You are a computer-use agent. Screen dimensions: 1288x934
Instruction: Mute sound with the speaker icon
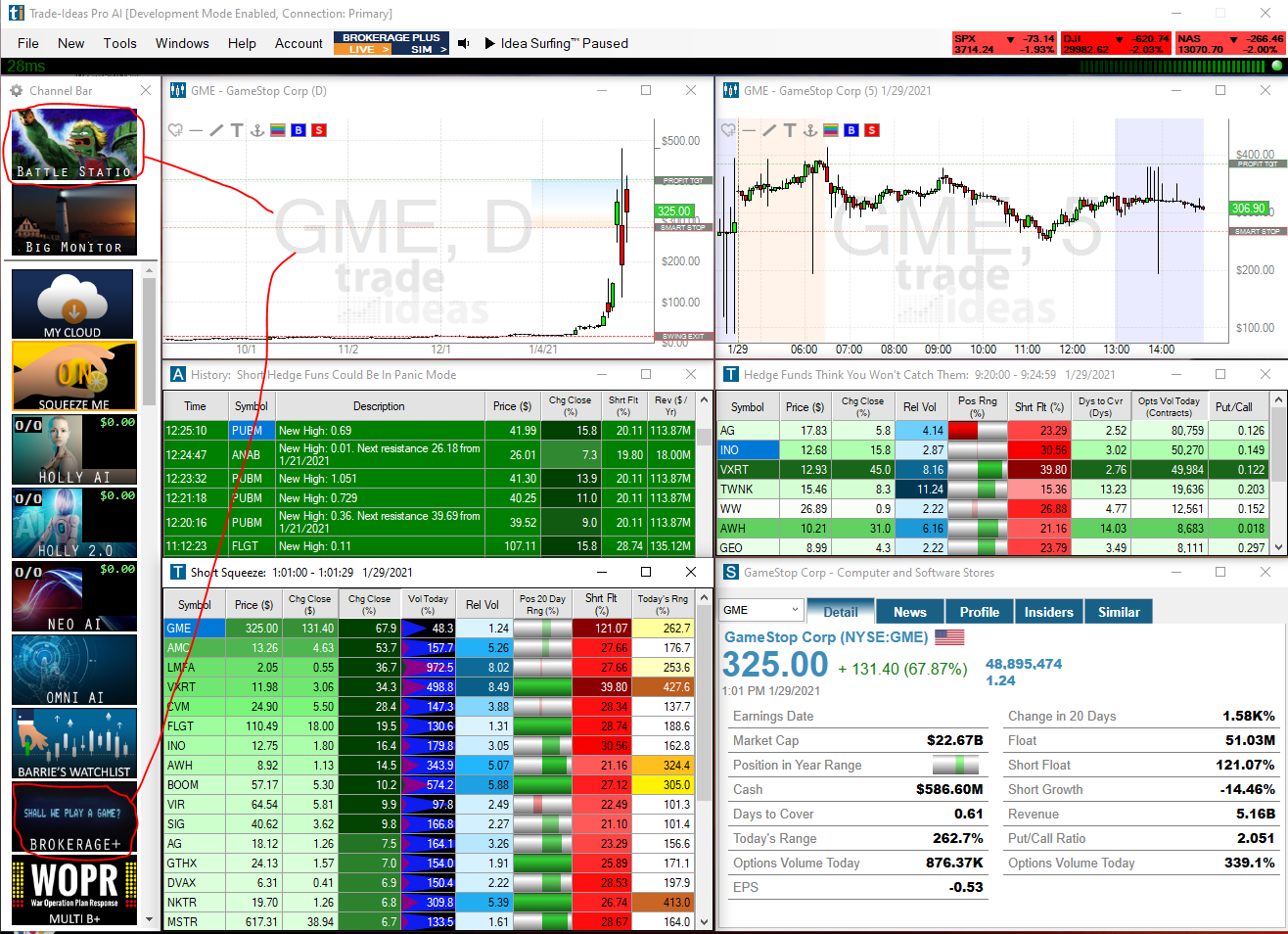click(x=464, y=43)
